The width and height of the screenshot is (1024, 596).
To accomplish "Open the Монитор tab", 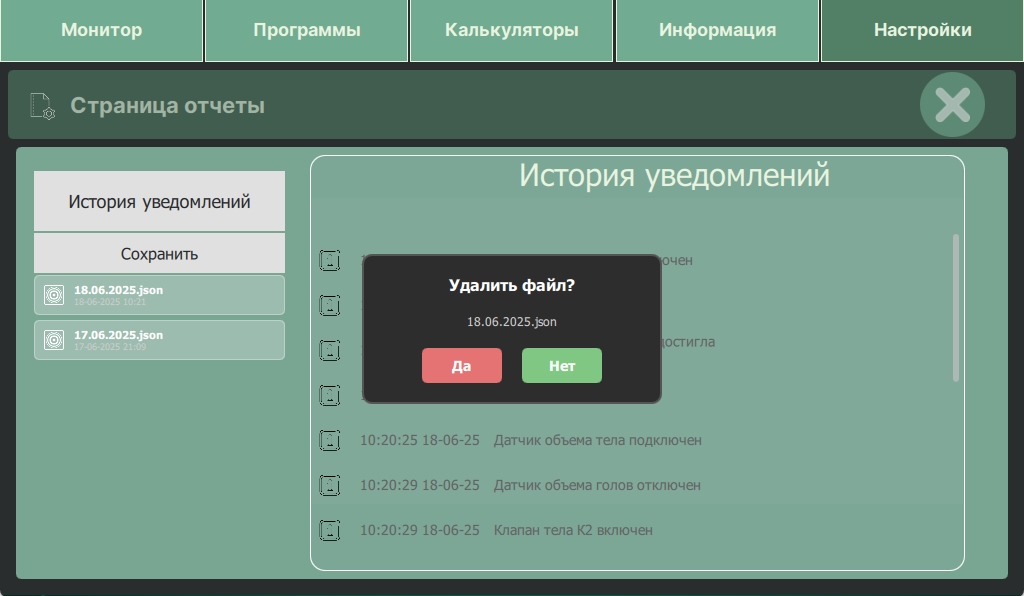I will click(101, 30).
